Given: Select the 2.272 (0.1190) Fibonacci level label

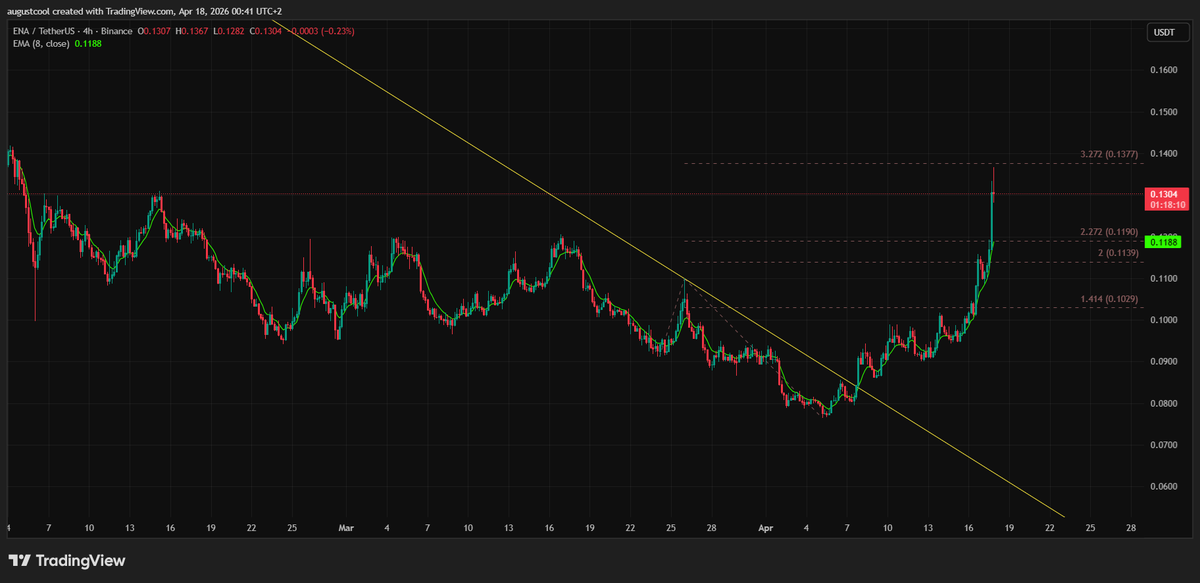Looking at the screenshot, I should 1110,232.
